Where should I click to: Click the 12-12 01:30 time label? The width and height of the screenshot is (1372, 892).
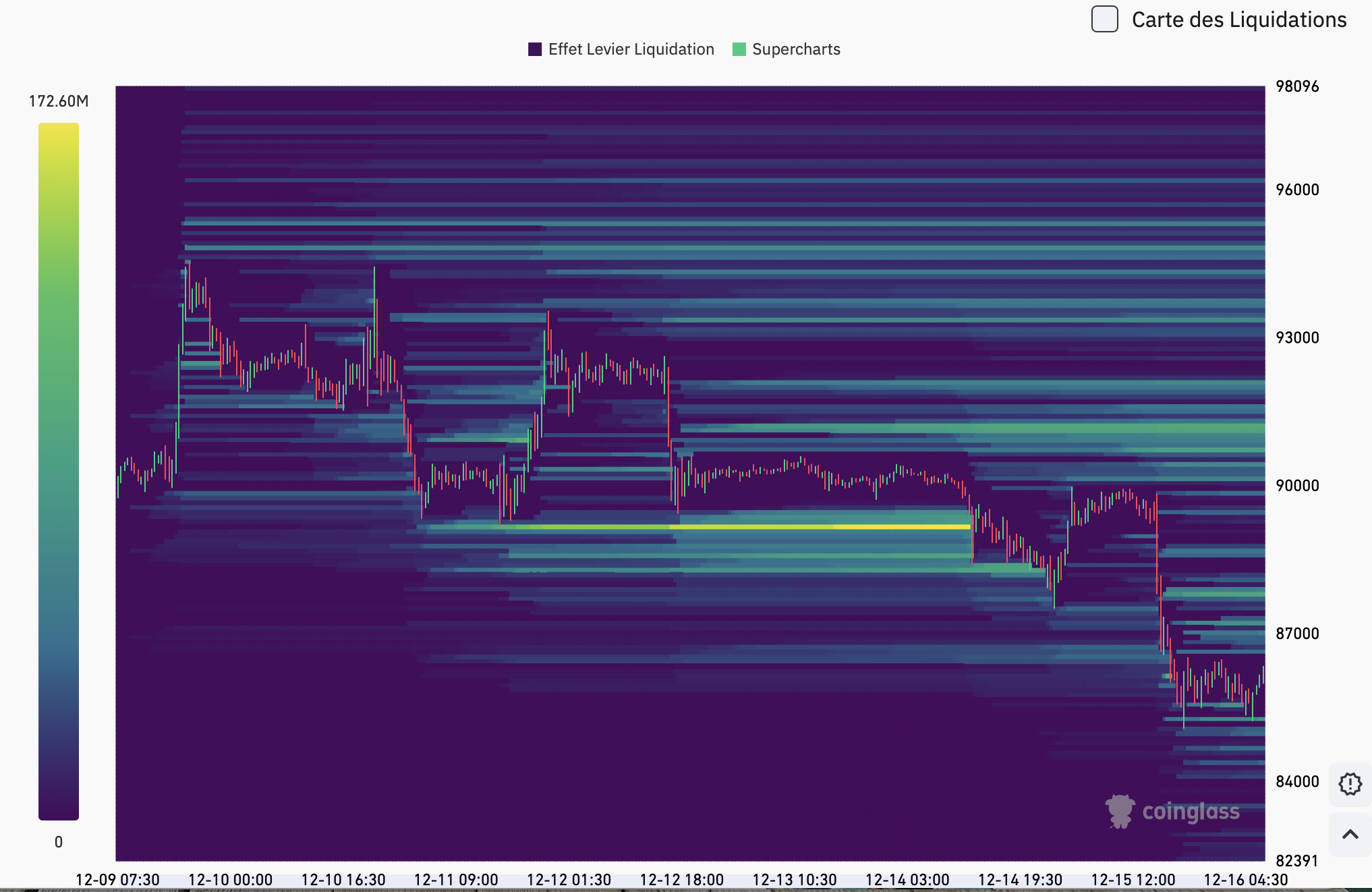pyautogui.click(x=569, y=880)
